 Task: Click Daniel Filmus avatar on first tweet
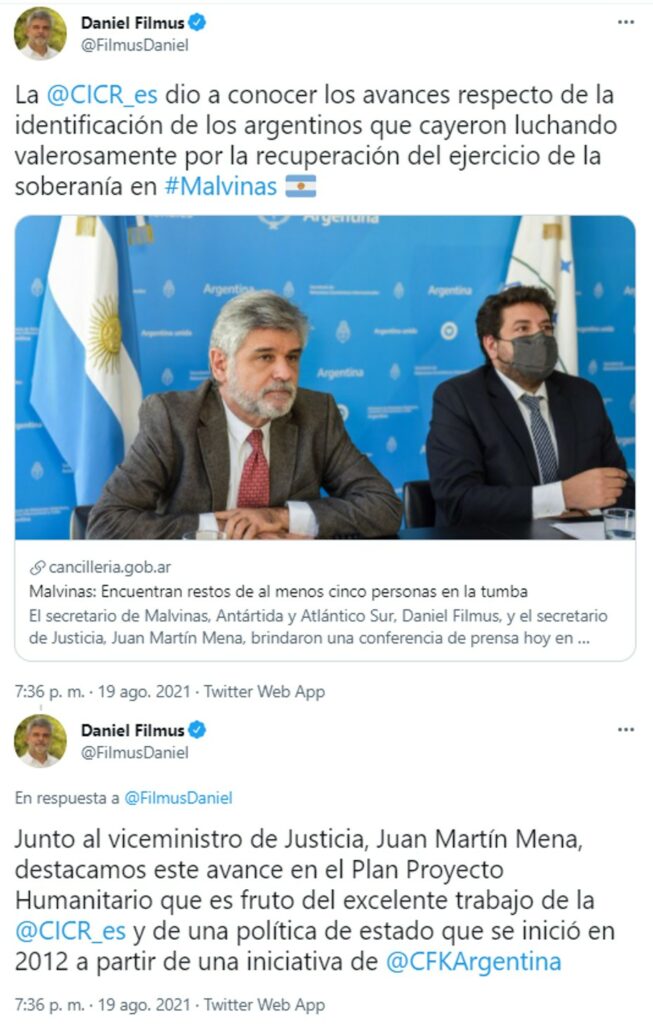click(40, 33)
